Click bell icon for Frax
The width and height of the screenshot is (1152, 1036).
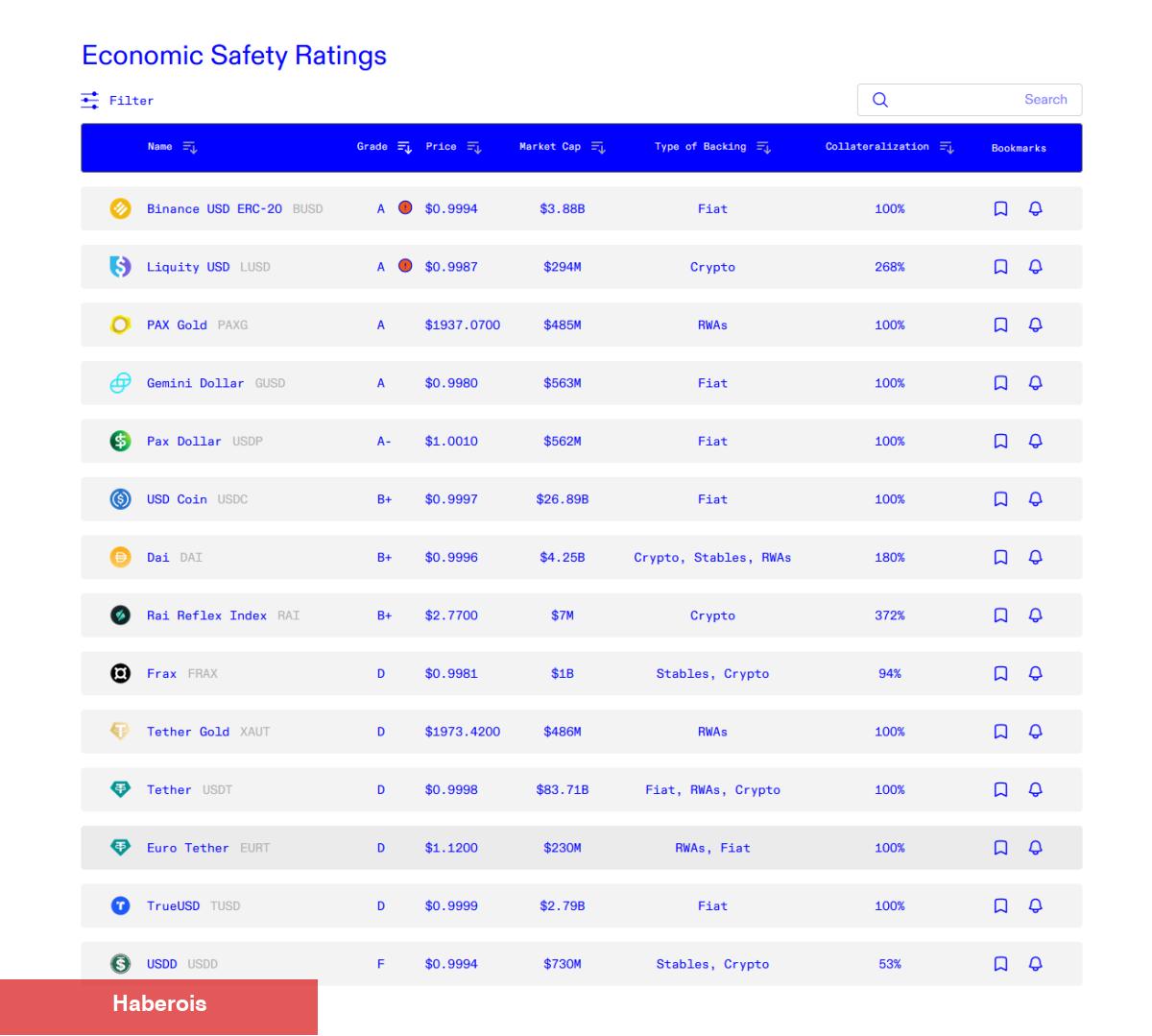[x=1035, y=673]
